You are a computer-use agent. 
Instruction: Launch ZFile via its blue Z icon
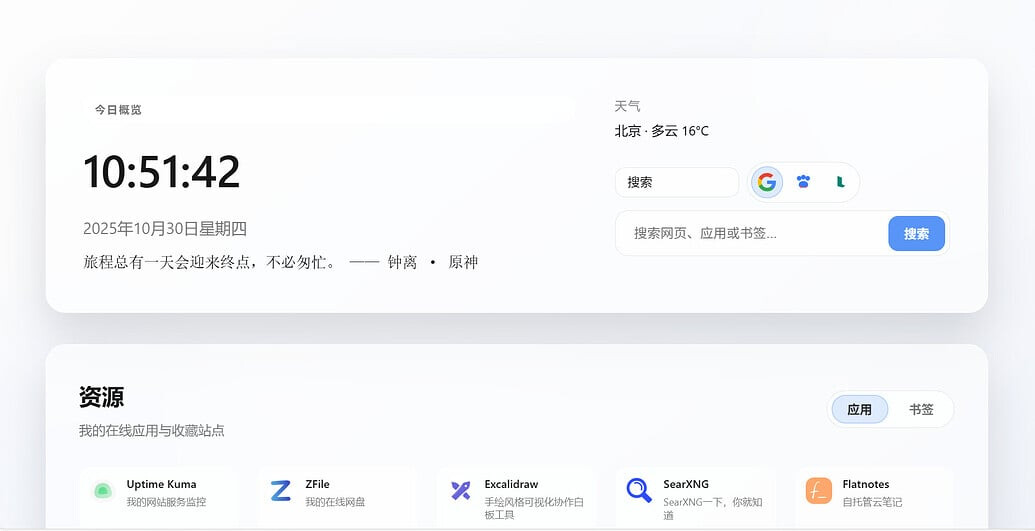281,491
